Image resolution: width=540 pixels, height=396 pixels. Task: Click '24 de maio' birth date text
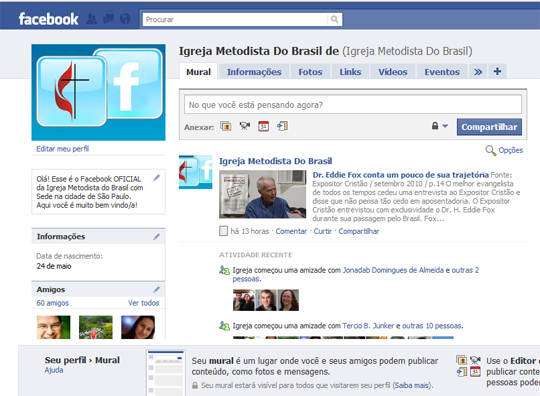pos(54,266)
